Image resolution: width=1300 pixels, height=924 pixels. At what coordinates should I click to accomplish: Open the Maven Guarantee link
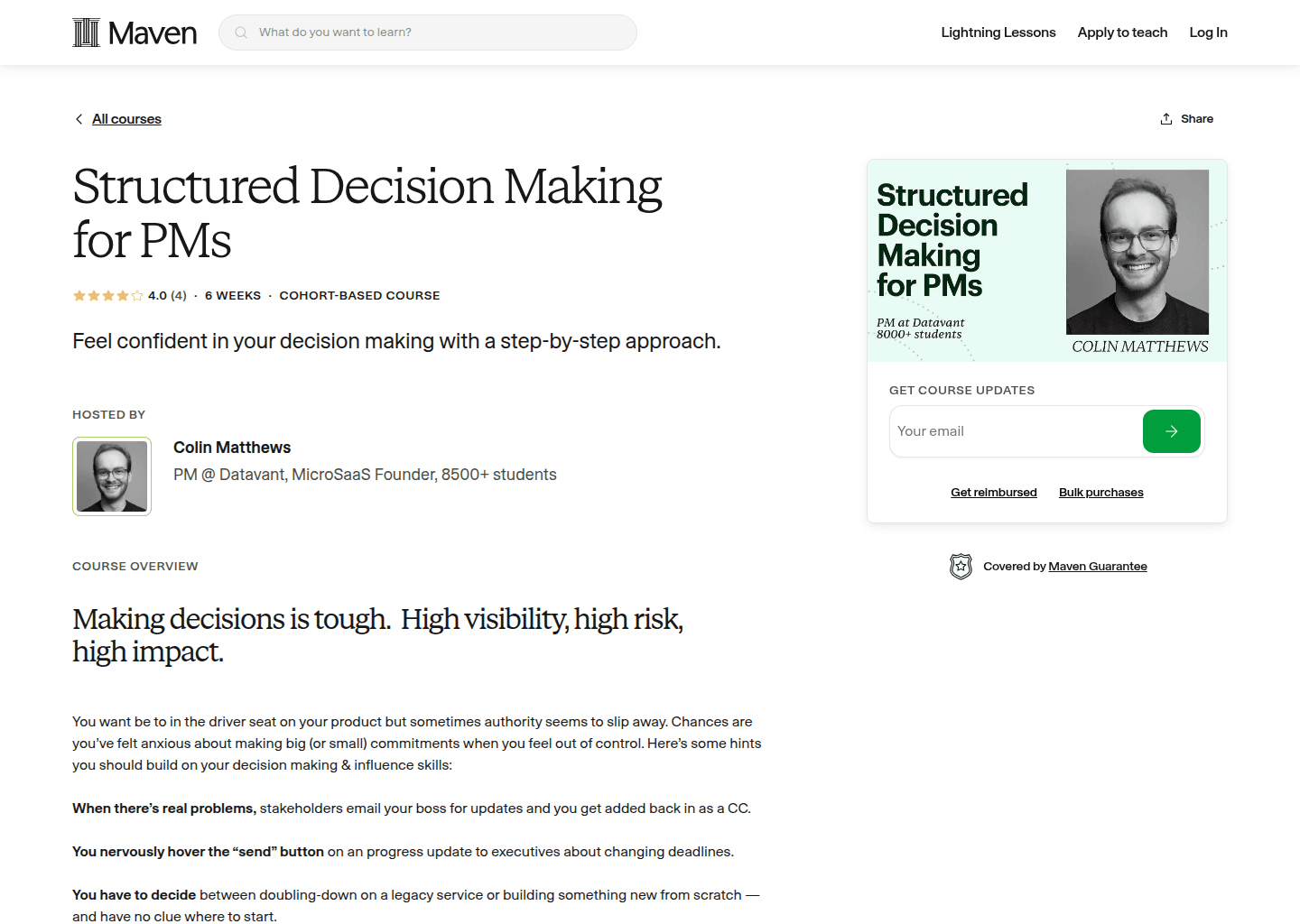tap(1097, 566)
